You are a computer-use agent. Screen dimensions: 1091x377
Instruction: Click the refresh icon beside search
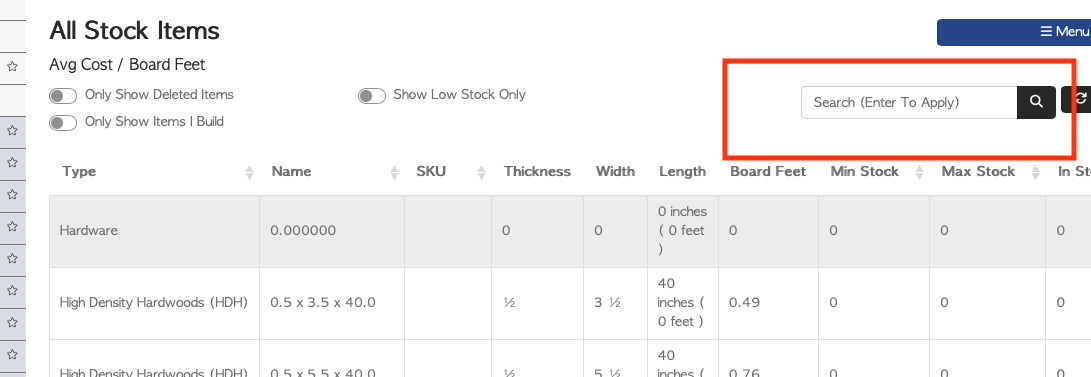[1078, 100]
